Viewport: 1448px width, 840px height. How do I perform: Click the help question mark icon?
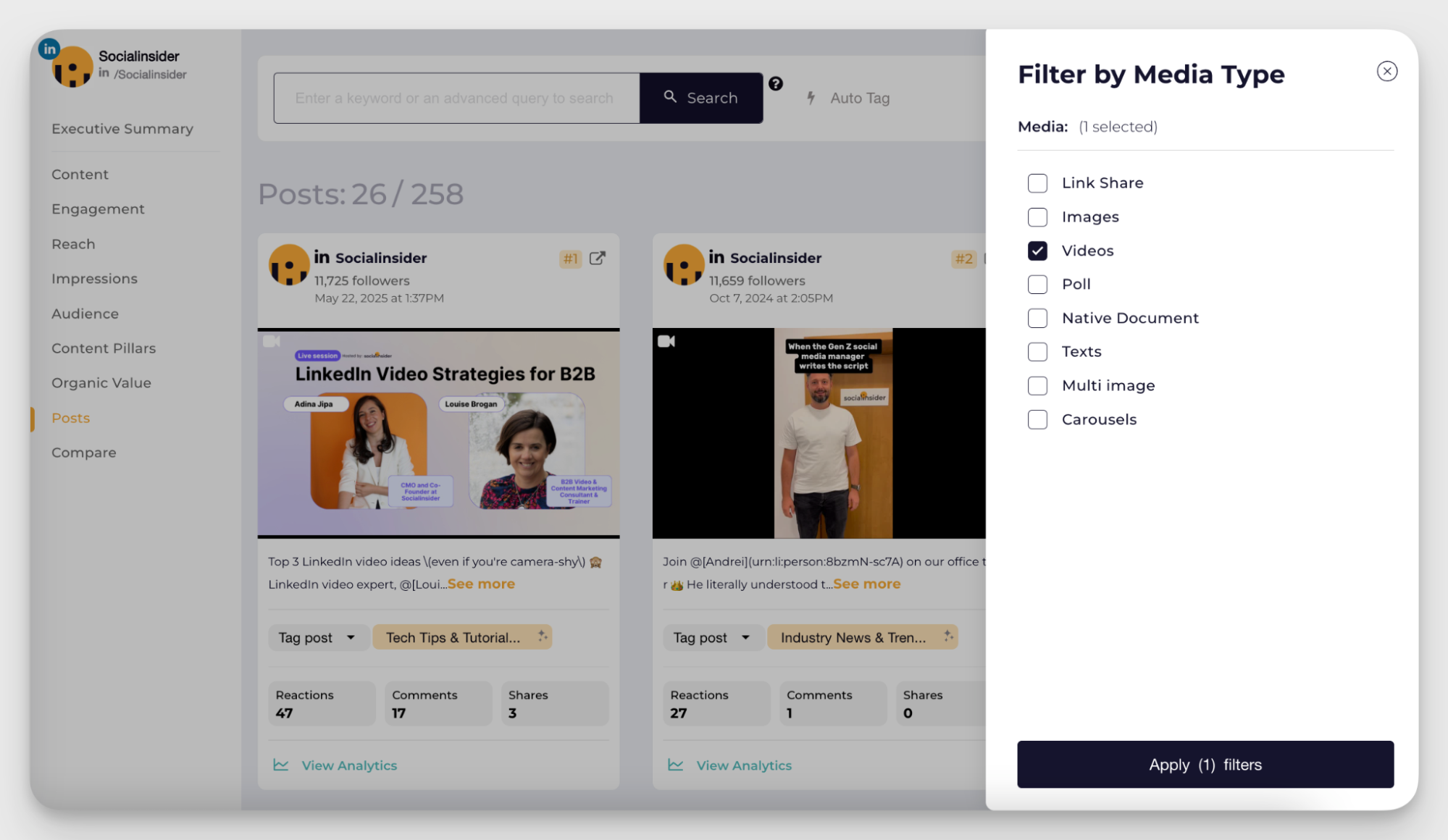(x=775, y=84)
